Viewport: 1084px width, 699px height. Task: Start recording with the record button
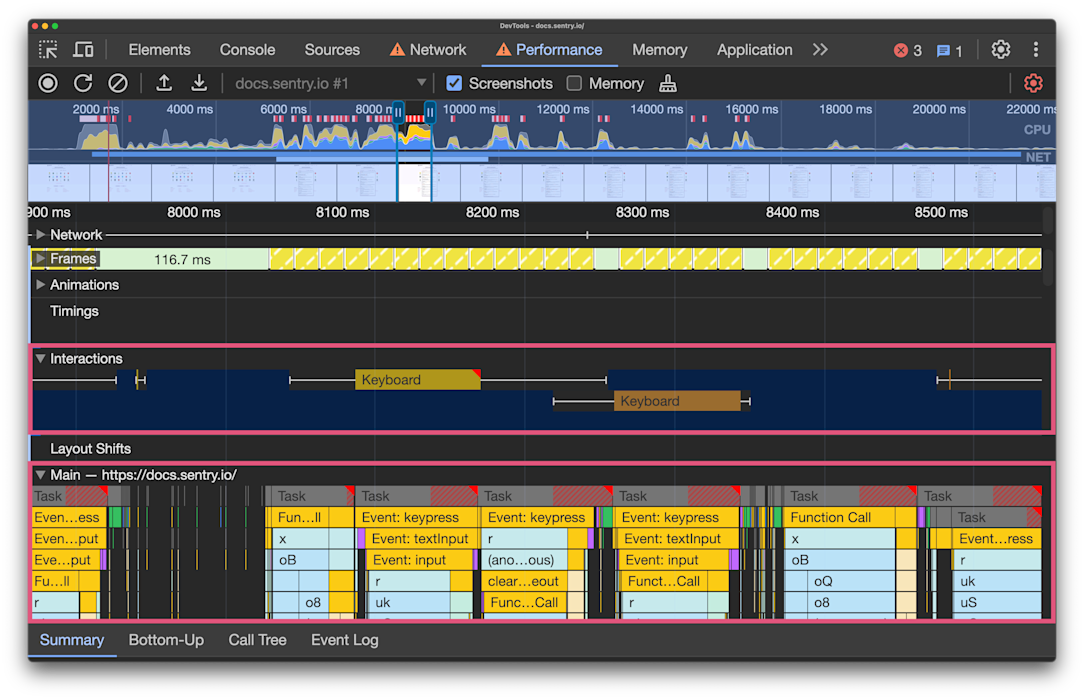pos(48,83)
